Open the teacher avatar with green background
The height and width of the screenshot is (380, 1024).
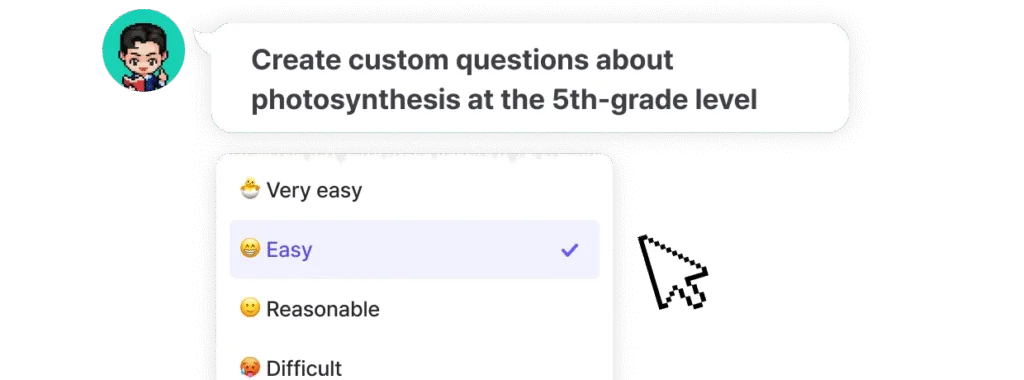pyautogui.click(x=144, y=51)
